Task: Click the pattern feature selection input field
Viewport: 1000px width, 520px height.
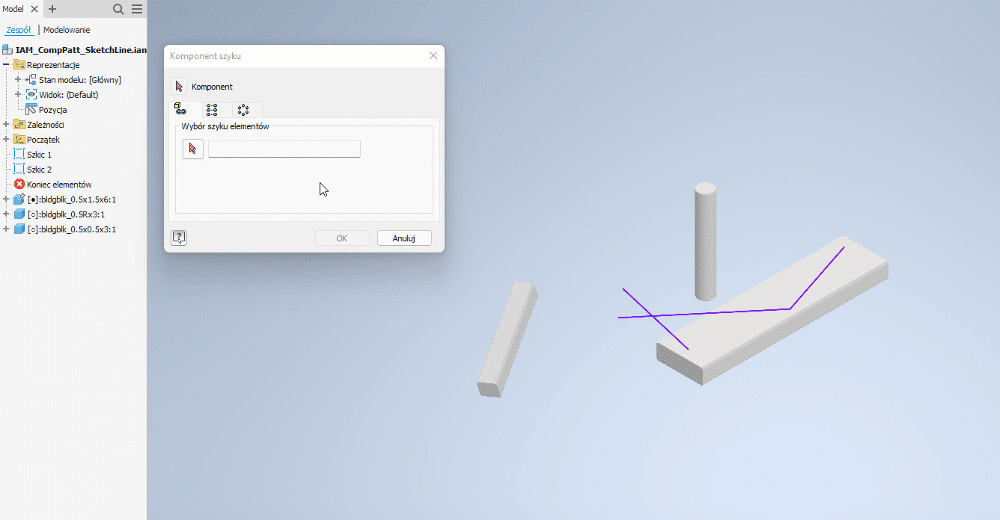Action: tap(284, 149)
